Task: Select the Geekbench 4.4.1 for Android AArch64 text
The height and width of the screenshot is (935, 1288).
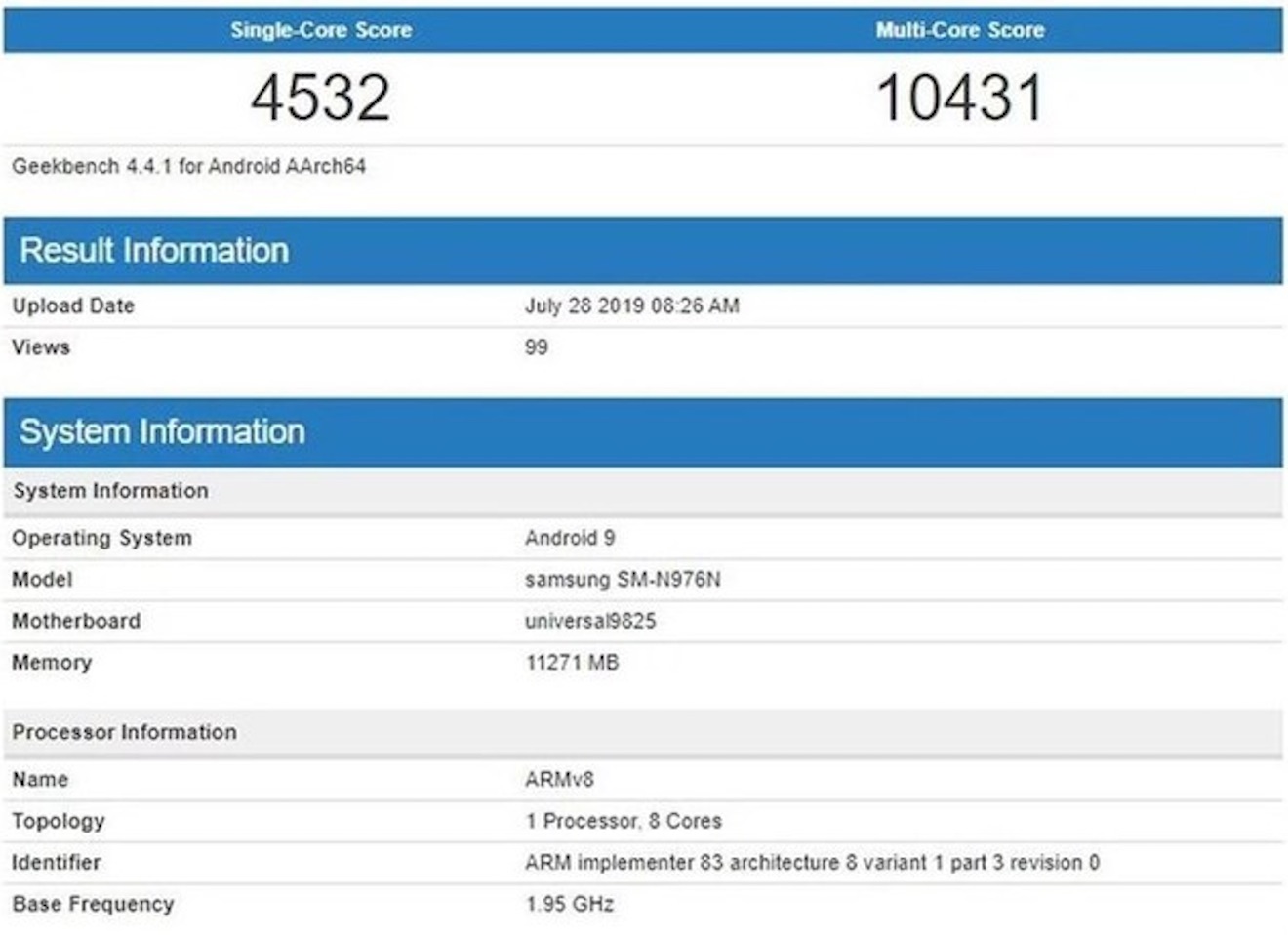Action: [x=189, y=166]
